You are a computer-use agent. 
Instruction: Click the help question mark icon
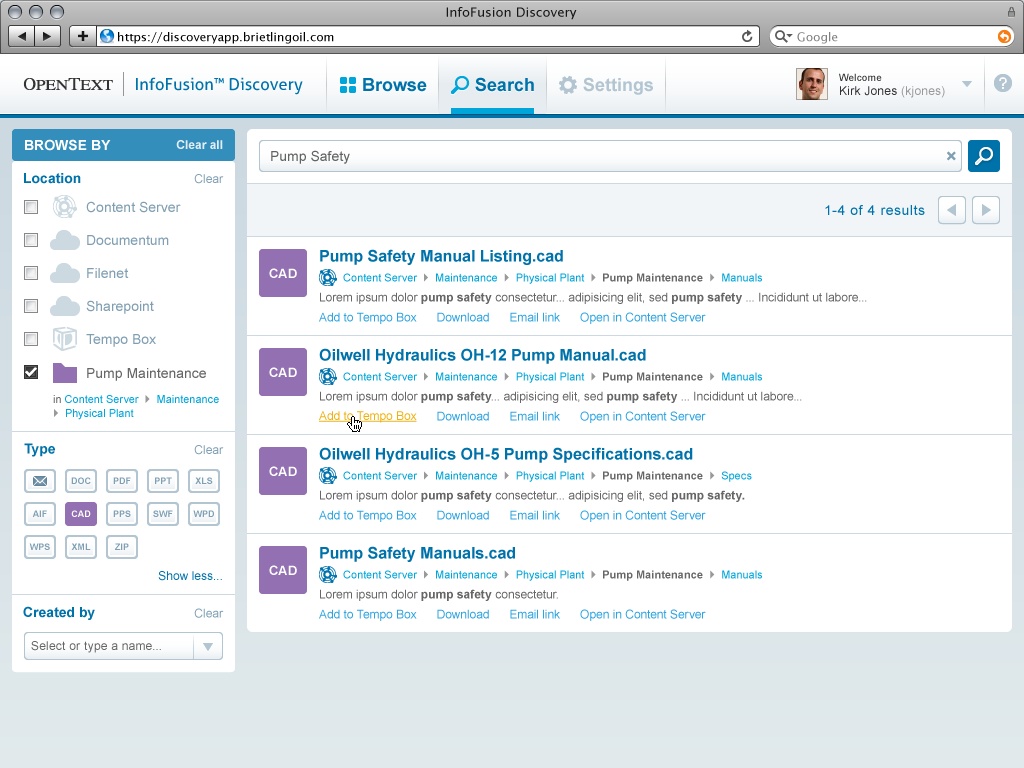(1002, 84)
